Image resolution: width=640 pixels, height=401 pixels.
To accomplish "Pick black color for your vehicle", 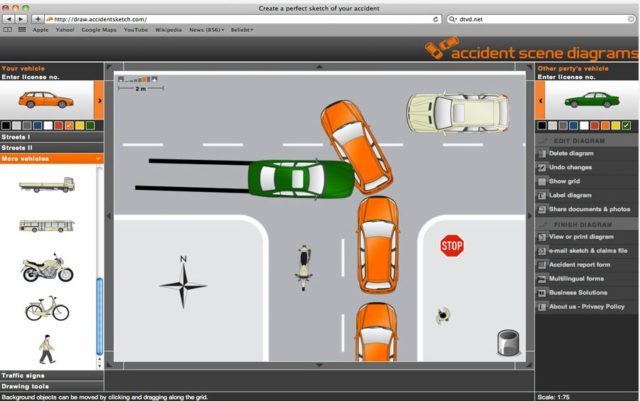I will (x=6, y=126).
